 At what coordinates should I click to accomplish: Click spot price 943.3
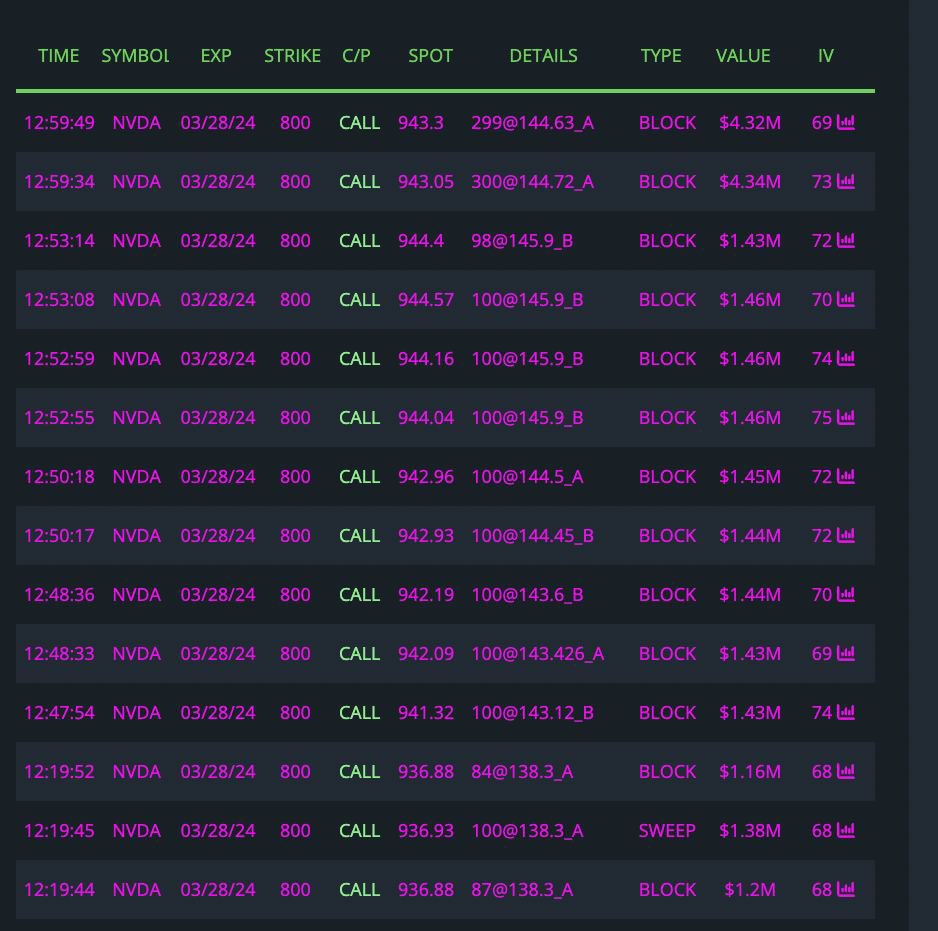tap(421, 123)
